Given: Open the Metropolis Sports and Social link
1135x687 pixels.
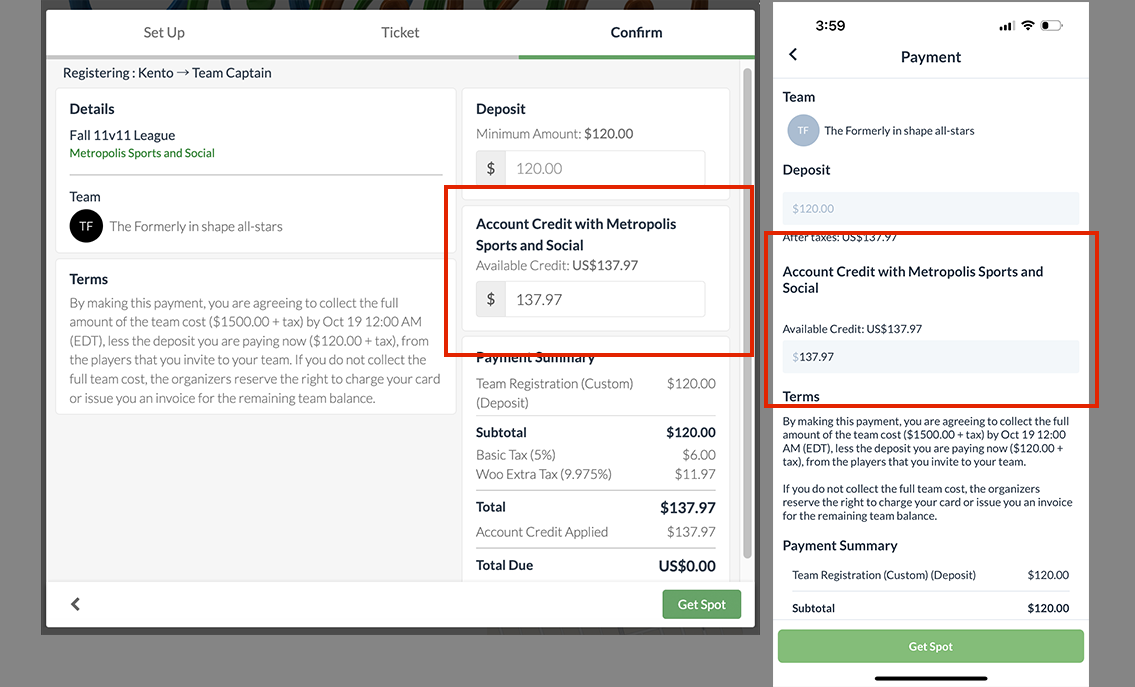Looking at the screenshot, I should (x=142, y=153).
